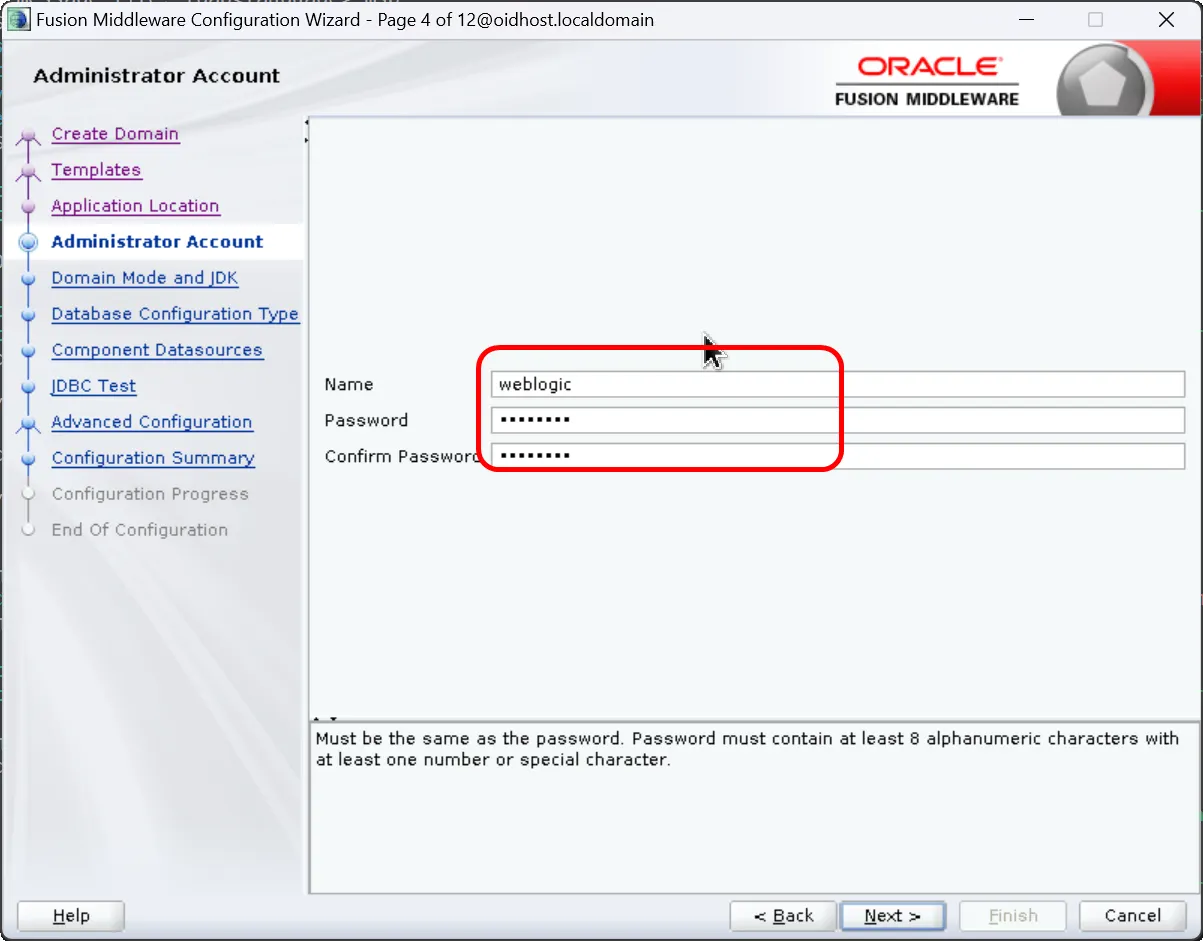Click the Name label
1203x941 pixels.
point(349,384)
